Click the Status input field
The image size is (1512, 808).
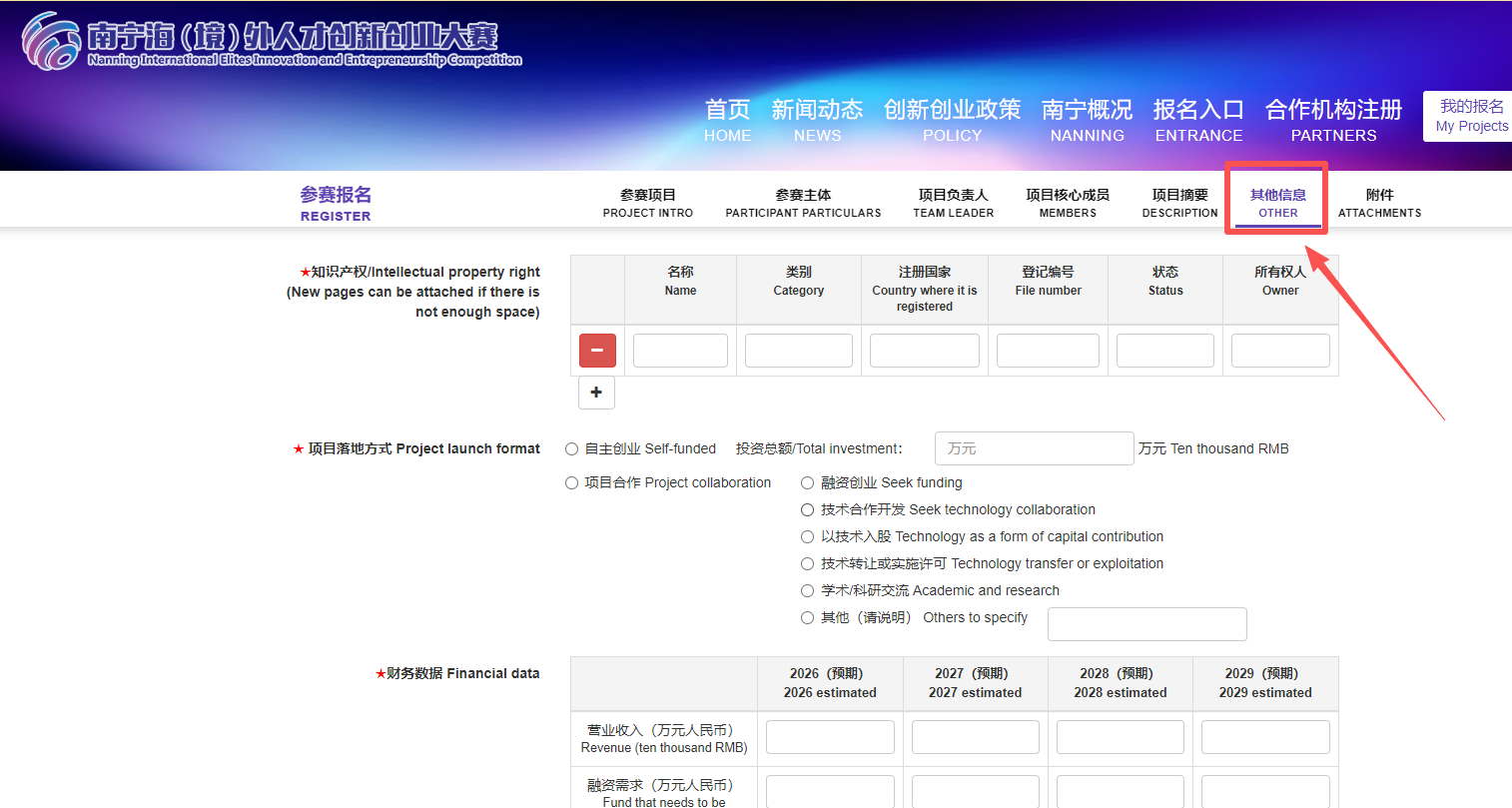[x=1165, y=351]
